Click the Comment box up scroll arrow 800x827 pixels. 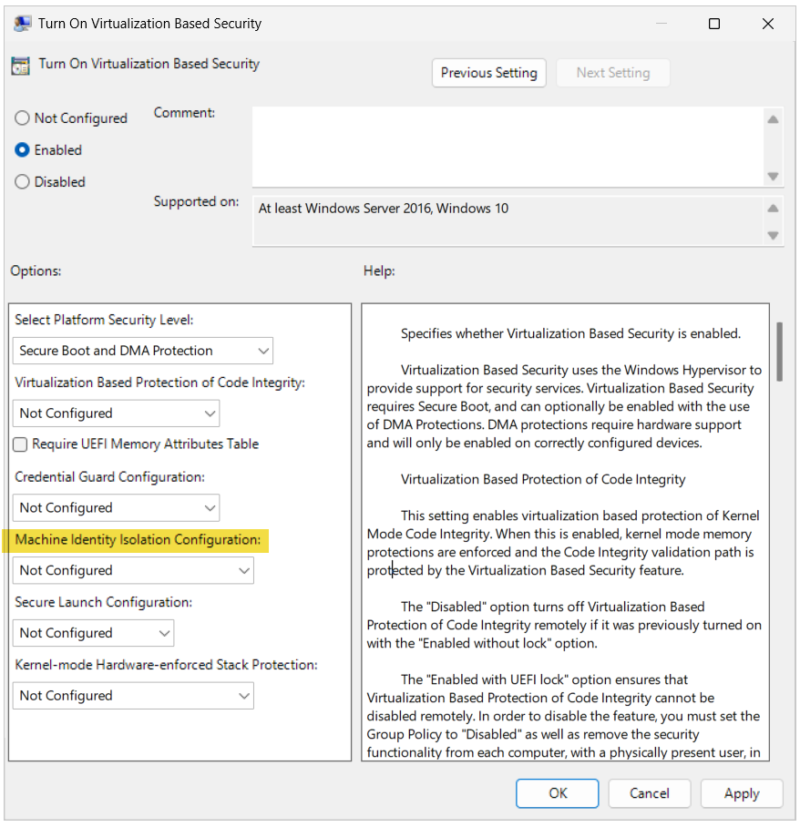[773, 119]
